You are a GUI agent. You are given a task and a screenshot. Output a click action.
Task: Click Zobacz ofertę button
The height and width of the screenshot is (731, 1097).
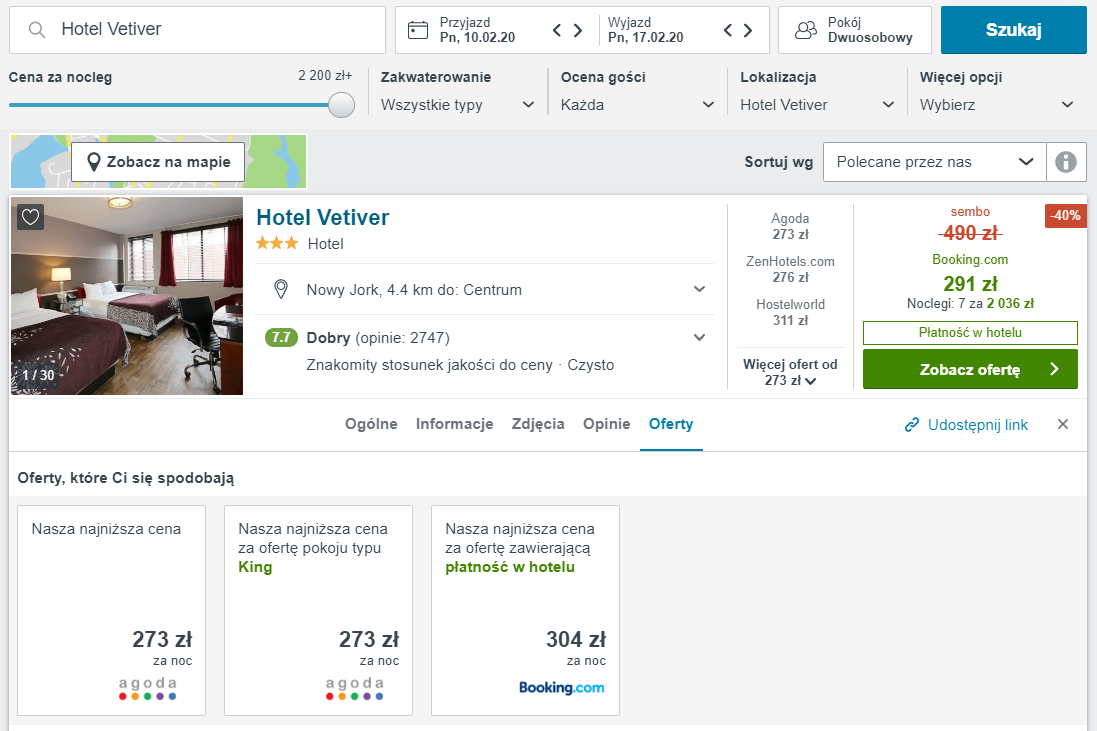[970, 369]
